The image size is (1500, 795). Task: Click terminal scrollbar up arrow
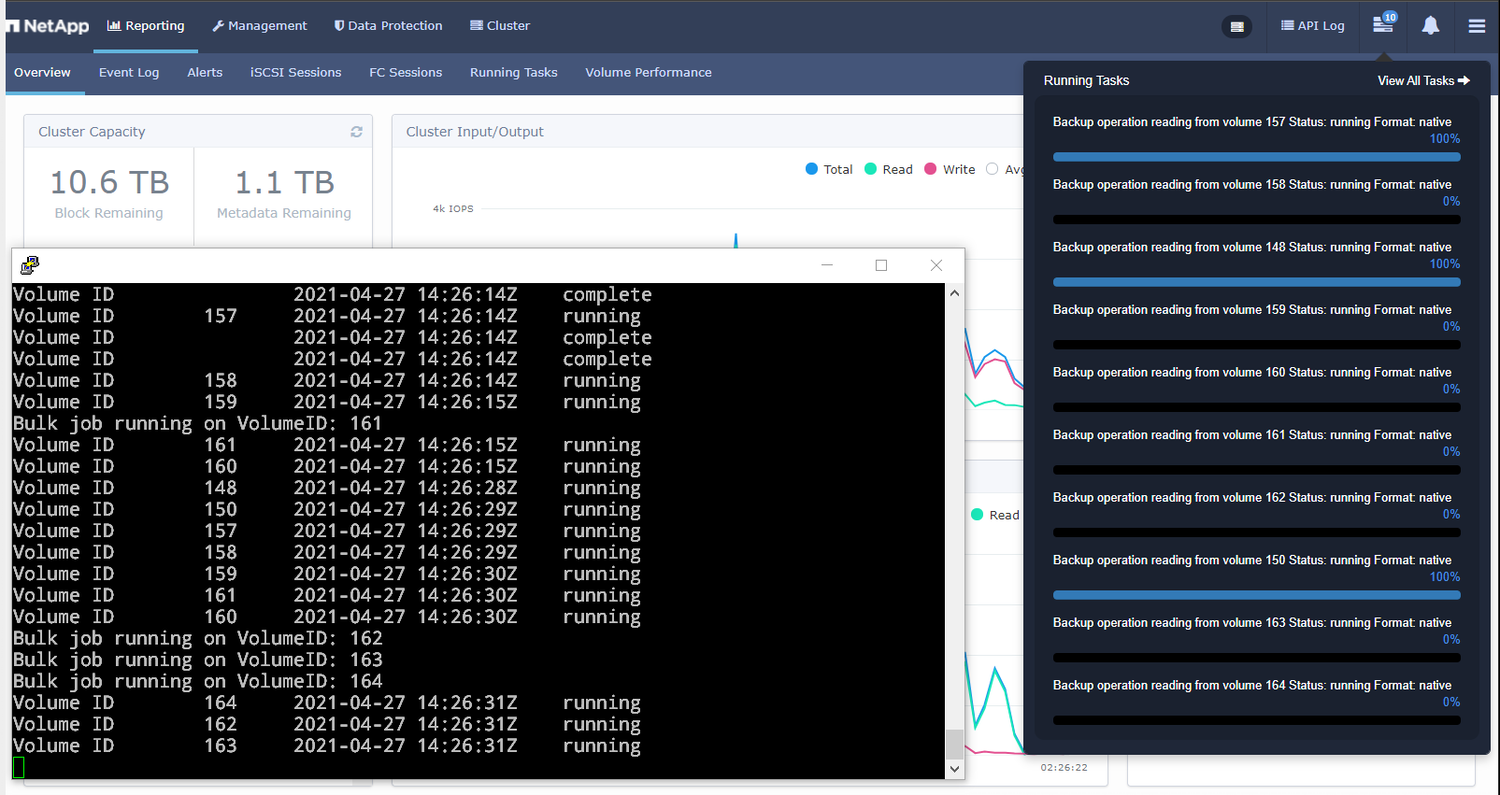(x=954, y=293)
